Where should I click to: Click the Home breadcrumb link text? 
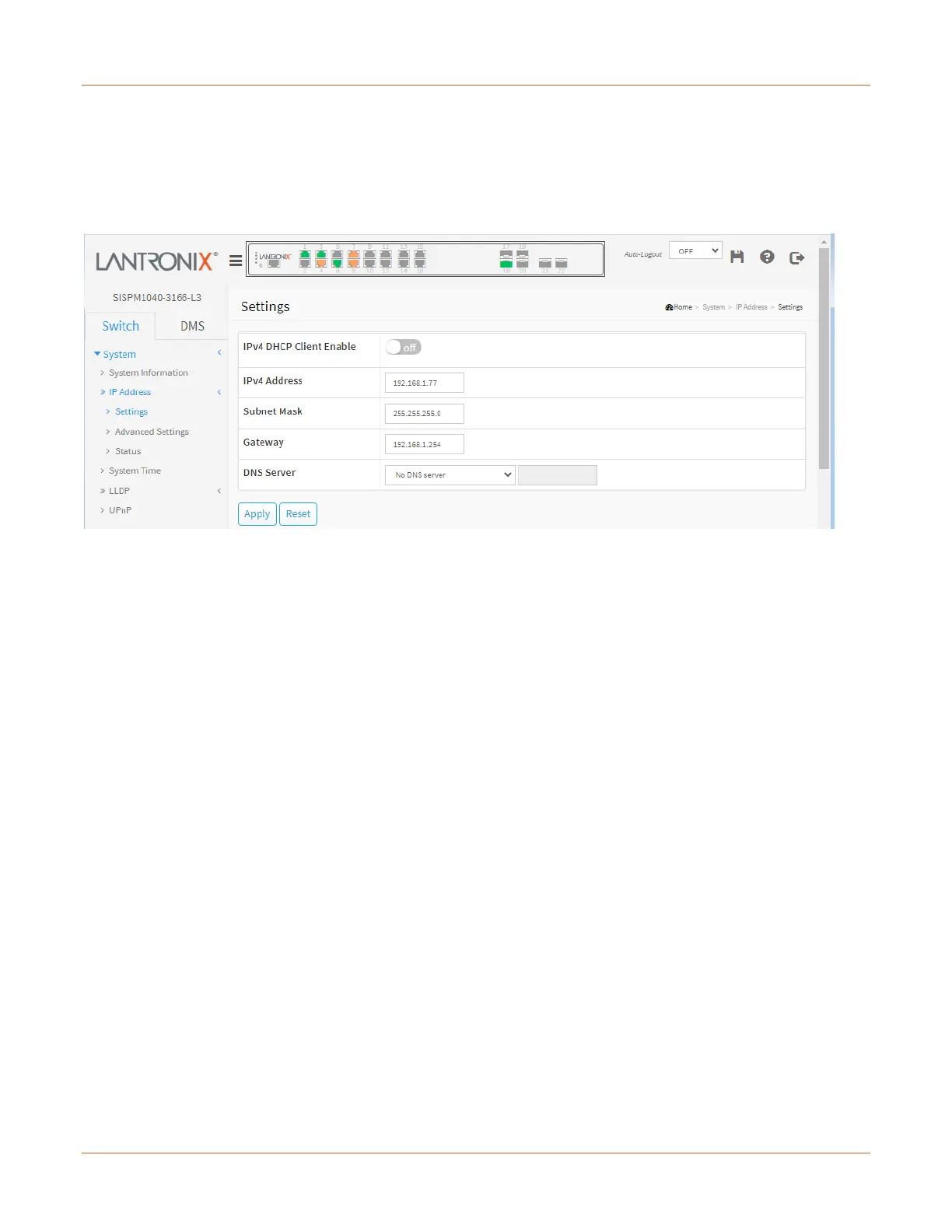tap(683, 307)
